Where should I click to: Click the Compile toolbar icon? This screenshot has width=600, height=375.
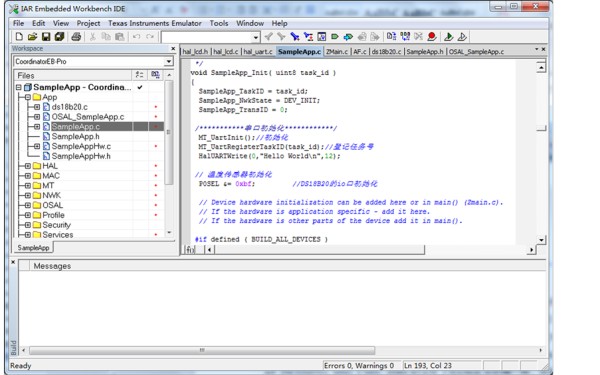click(x=391, y=37)
